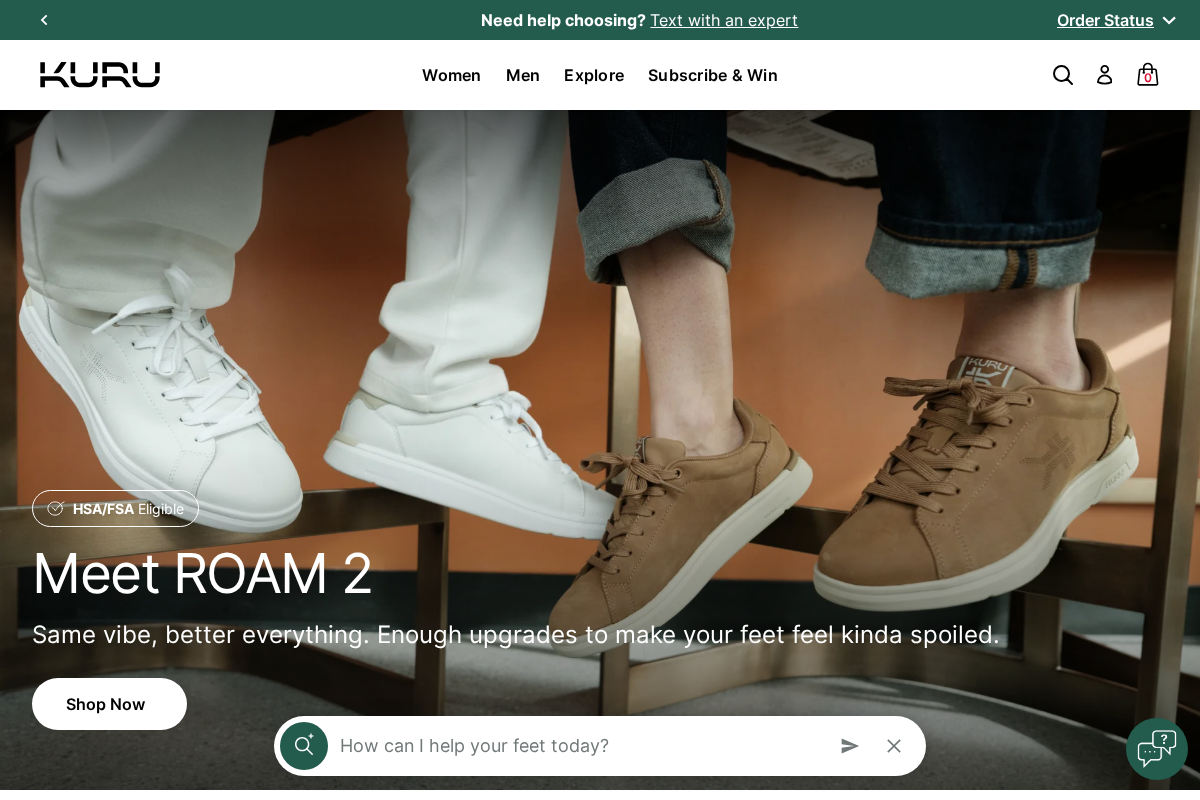This screenshot has height=800, width=1200.
Task: Open the Explore navigation menu
Action: [x=594, y=75]
